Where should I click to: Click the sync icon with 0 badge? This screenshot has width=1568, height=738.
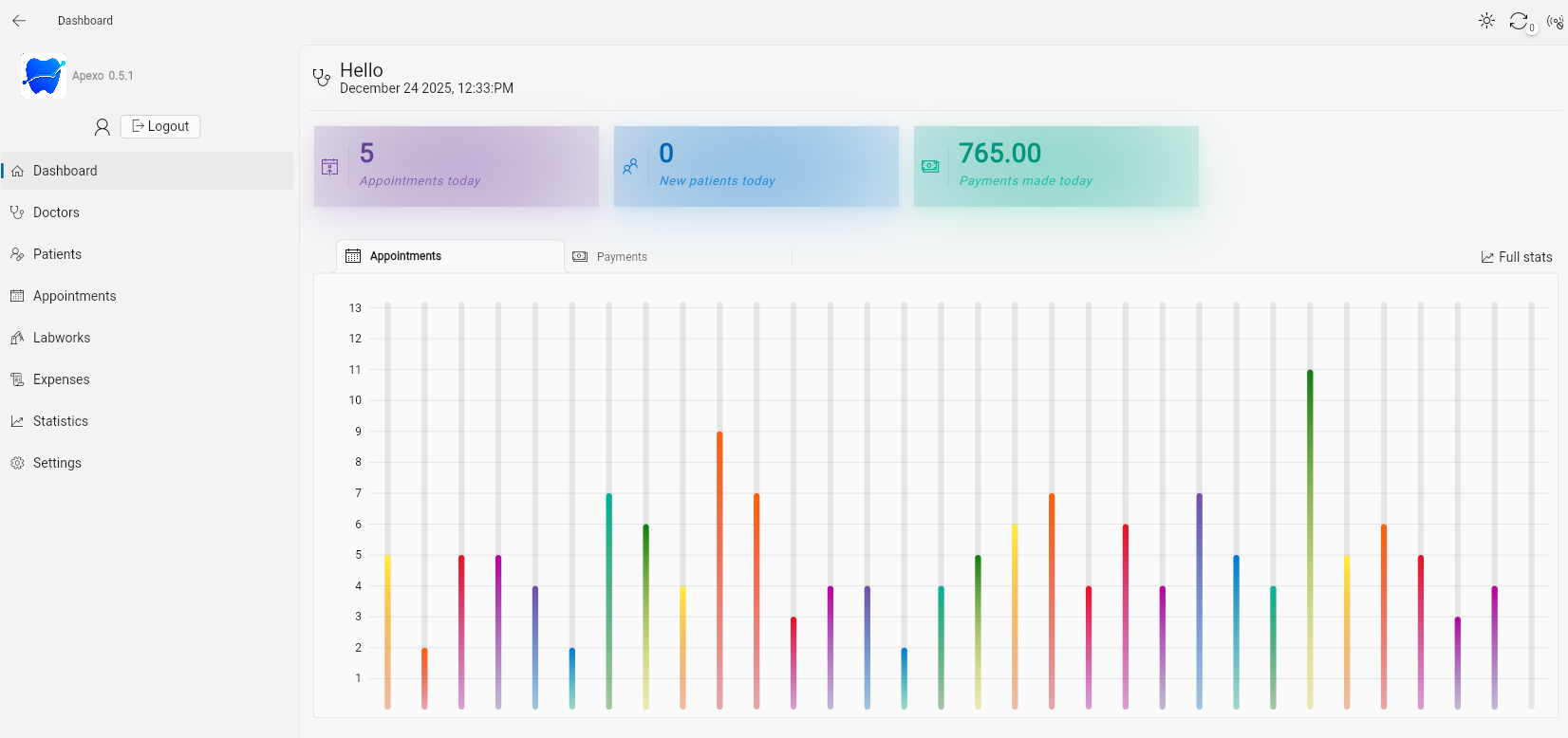click(1520, 21)
